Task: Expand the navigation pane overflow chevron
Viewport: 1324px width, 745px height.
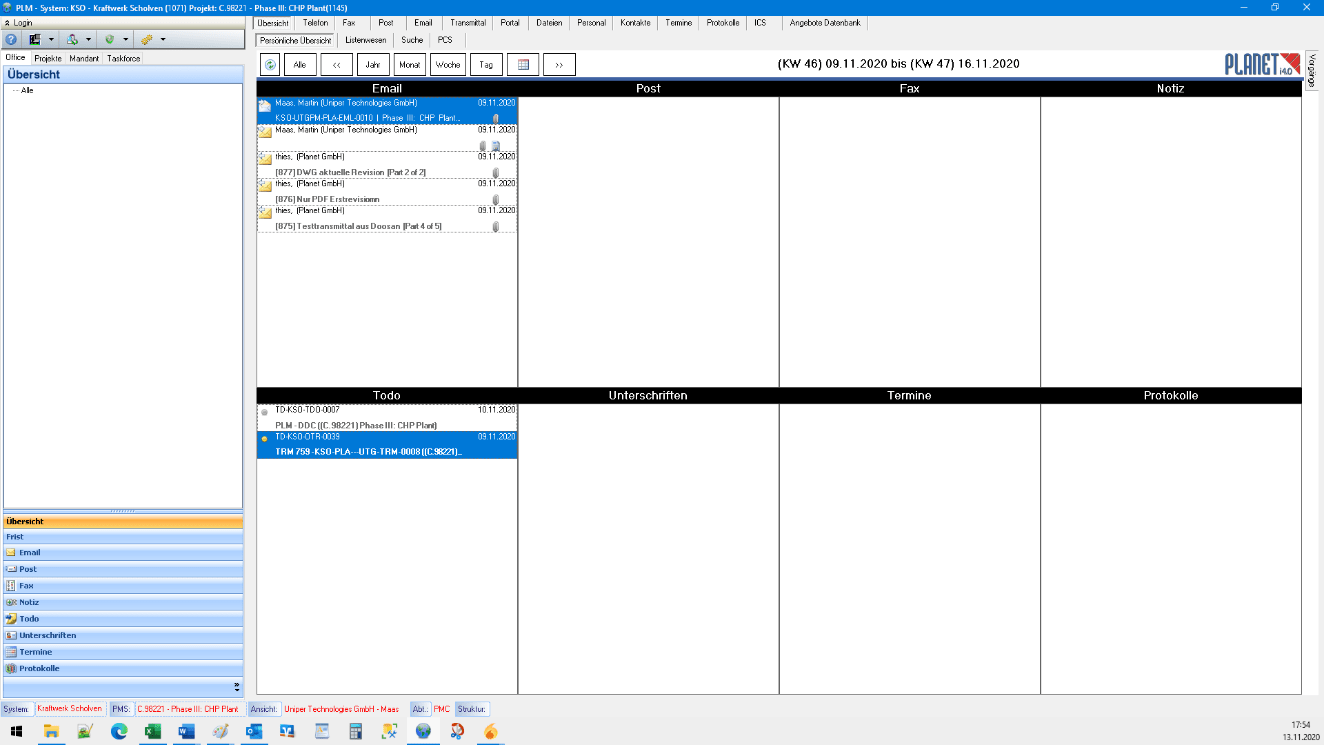Action: tap(237, 687)
